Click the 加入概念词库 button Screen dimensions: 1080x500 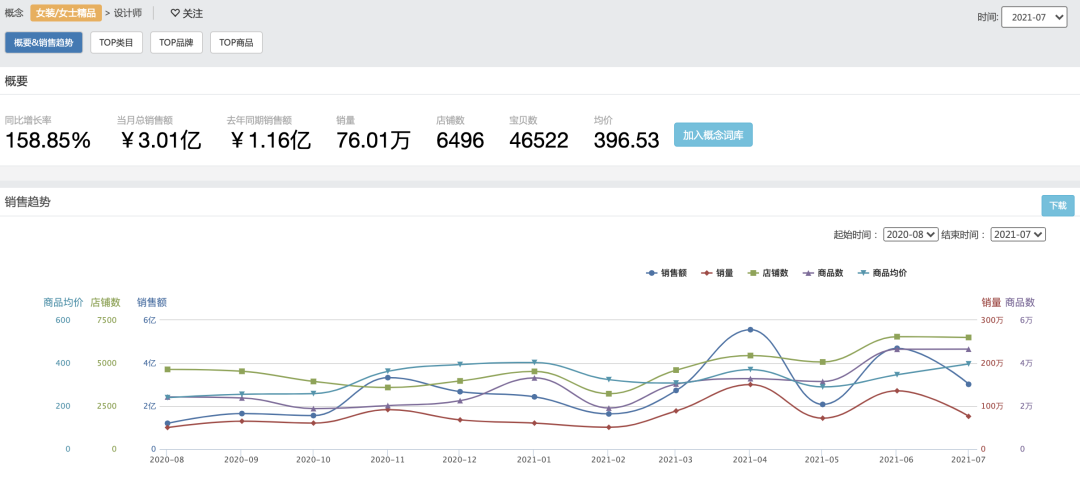point(713,135)
